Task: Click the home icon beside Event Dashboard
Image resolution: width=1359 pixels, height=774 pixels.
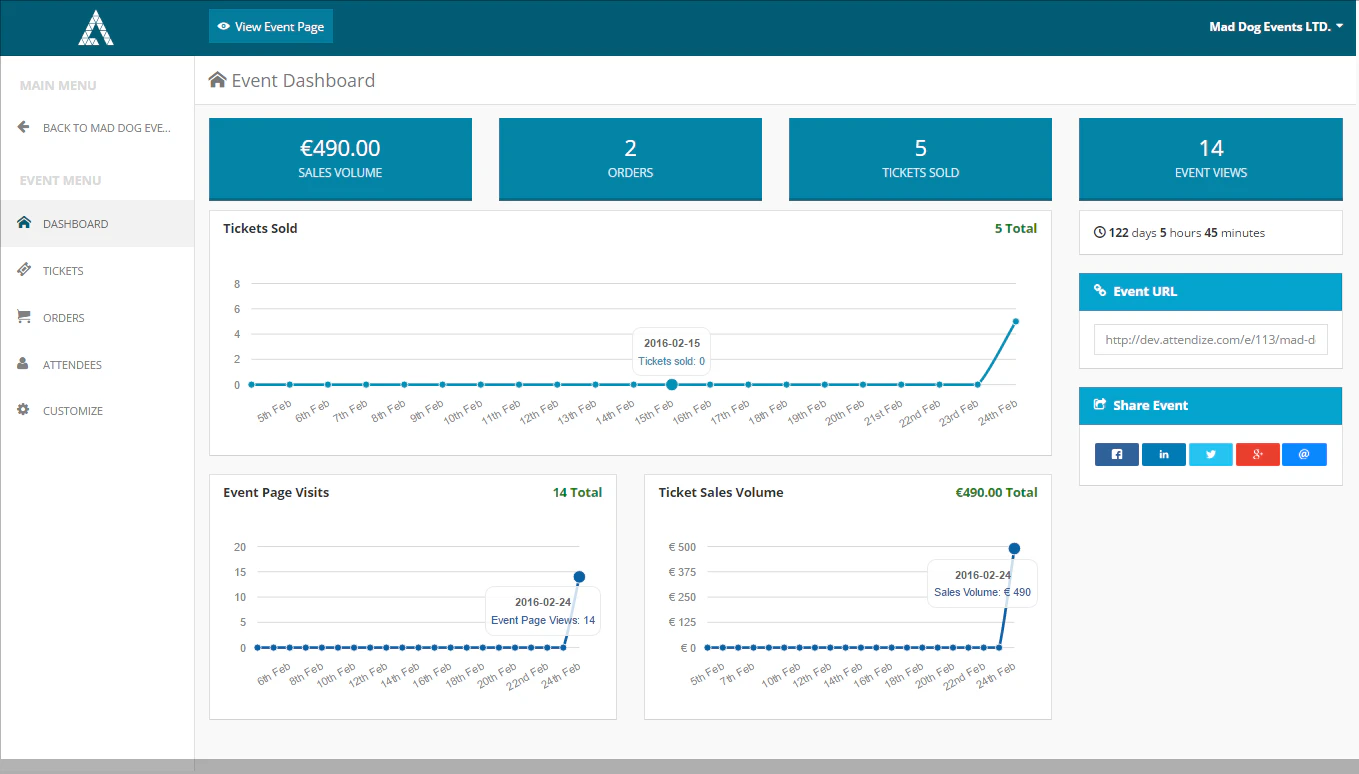Action: click(x=217, y=80)
